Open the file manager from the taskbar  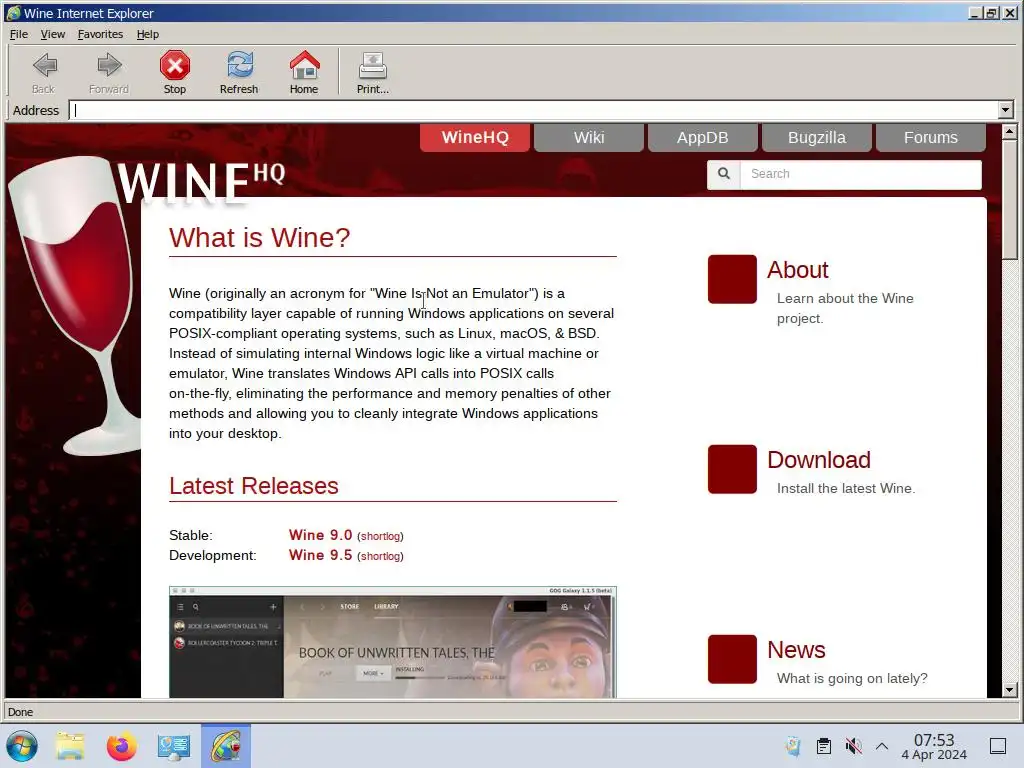70,746
